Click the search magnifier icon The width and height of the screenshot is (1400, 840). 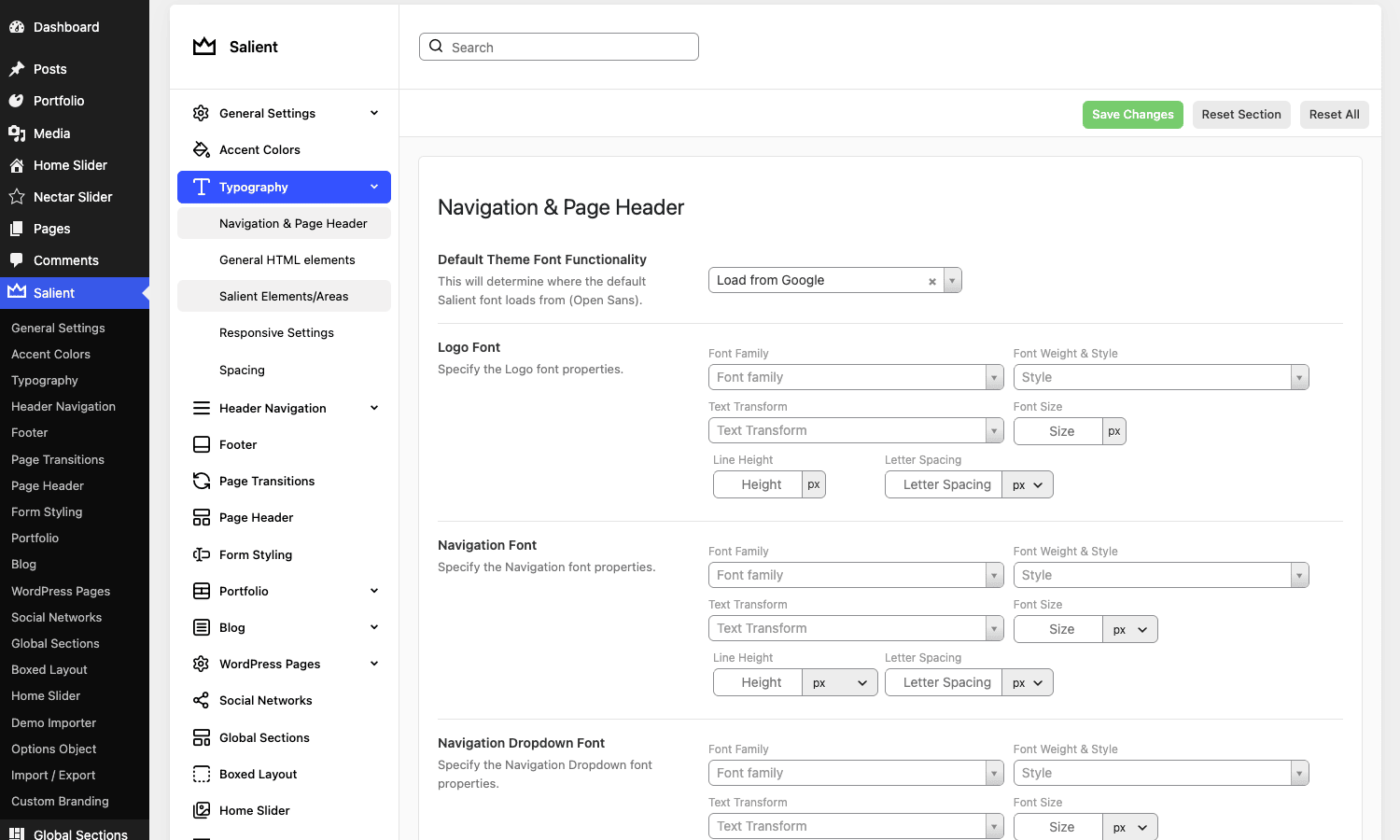pos(436,46)
